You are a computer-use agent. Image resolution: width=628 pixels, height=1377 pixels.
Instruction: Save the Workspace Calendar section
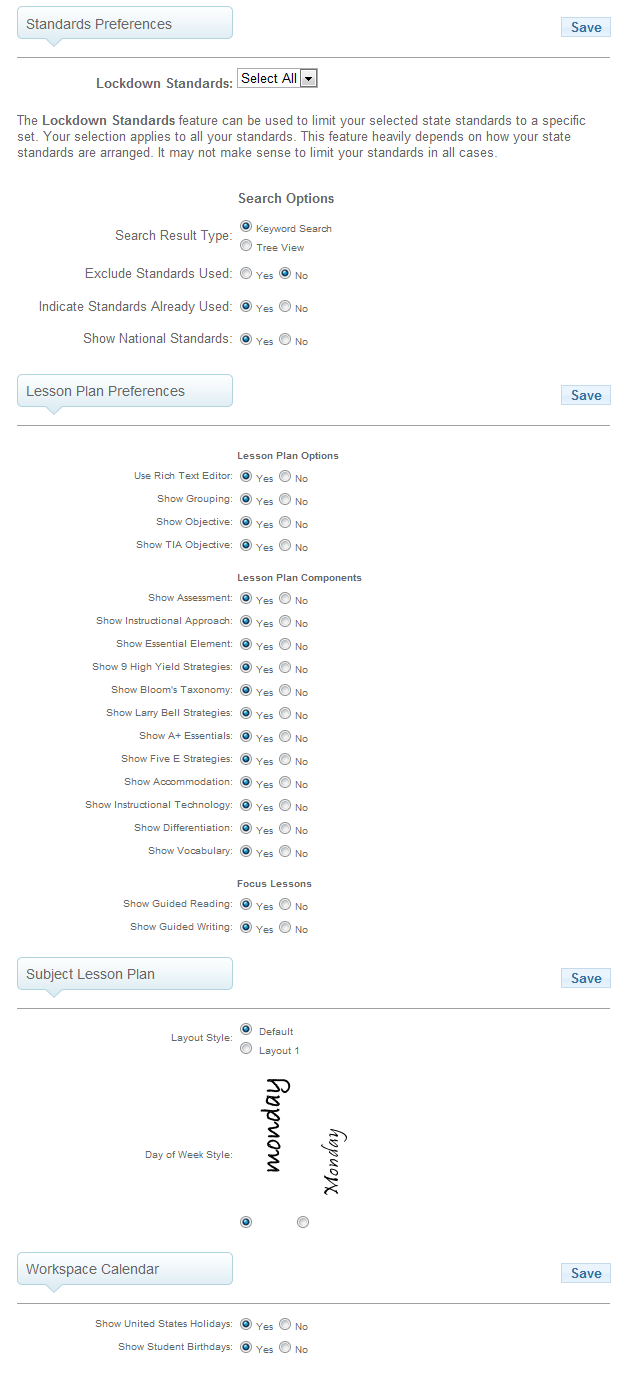pyautogui.click(x=586, y=1273)
